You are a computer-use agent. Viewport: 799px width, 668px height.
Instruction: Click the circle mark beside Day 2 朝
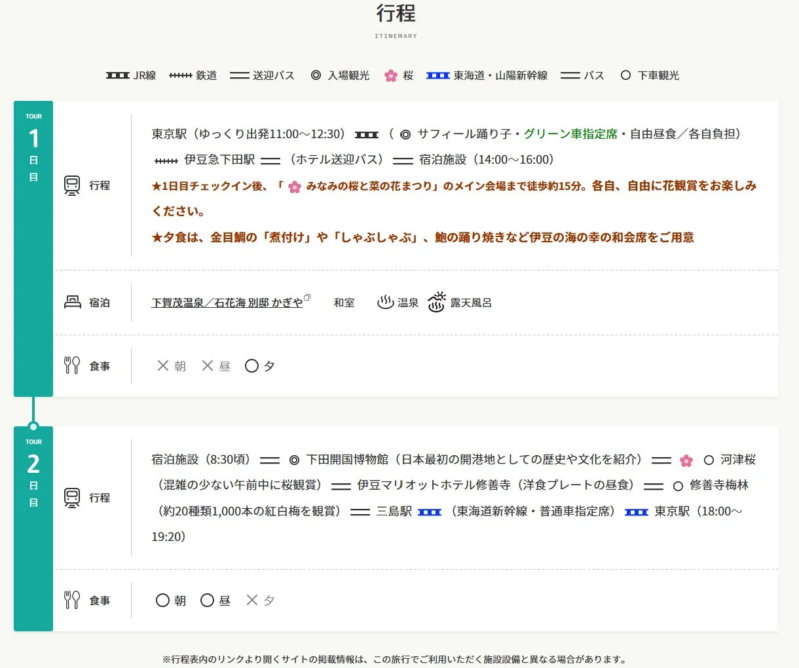click(x=163, y=600)
